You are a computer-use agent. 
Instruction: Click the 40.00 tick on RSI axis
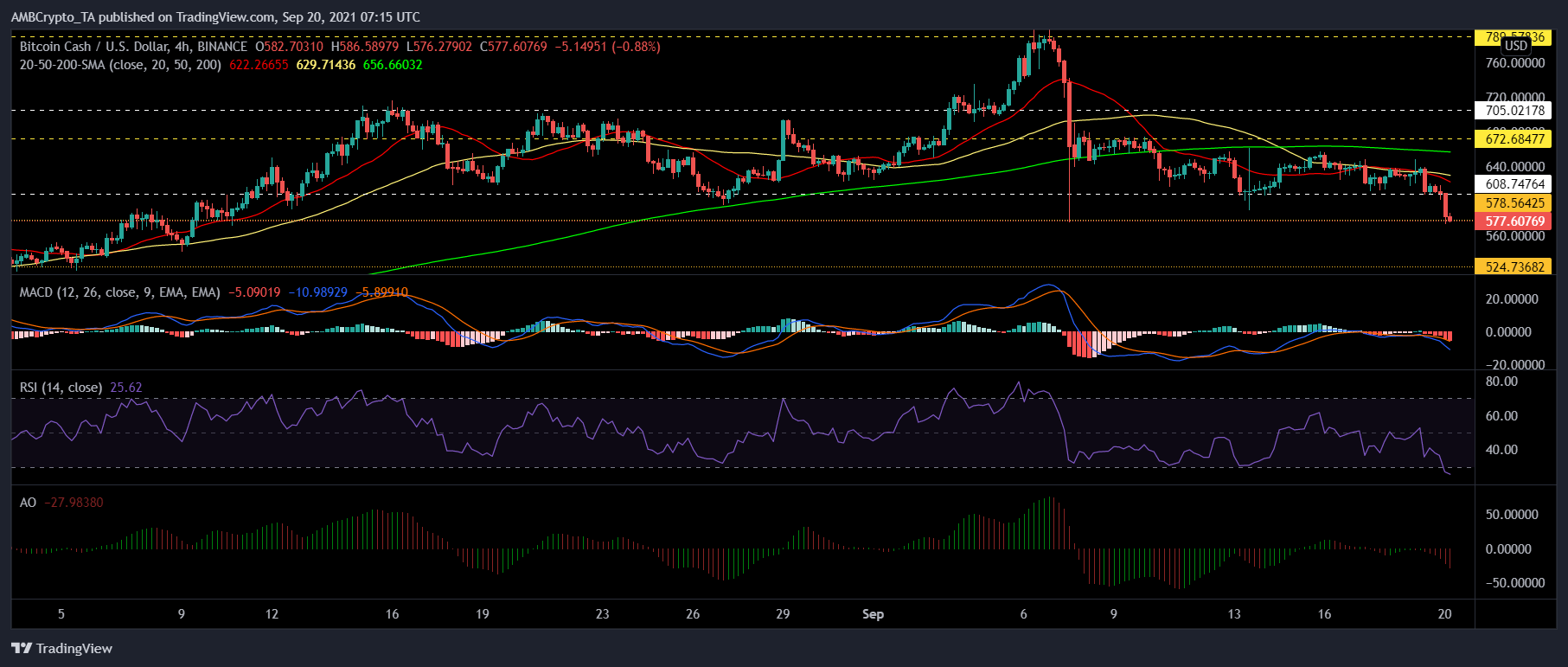click(1501, 450)
